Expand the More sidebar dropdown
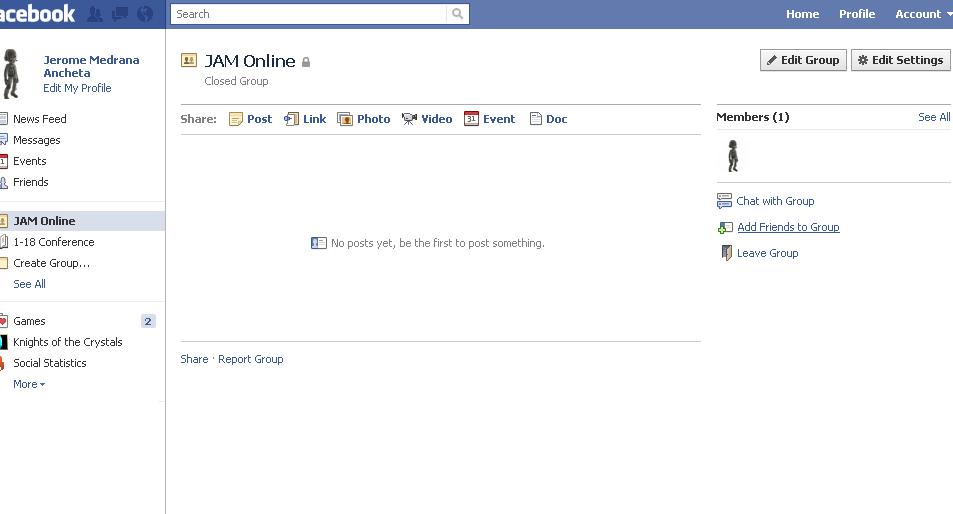Image resolution: width=953 pixels, height=514 pixels. (x=29, y=384)
